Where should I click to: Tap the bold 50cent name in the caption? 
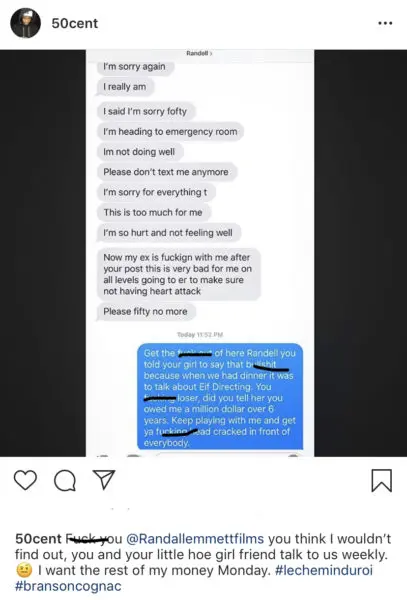[x=38, y=539]
